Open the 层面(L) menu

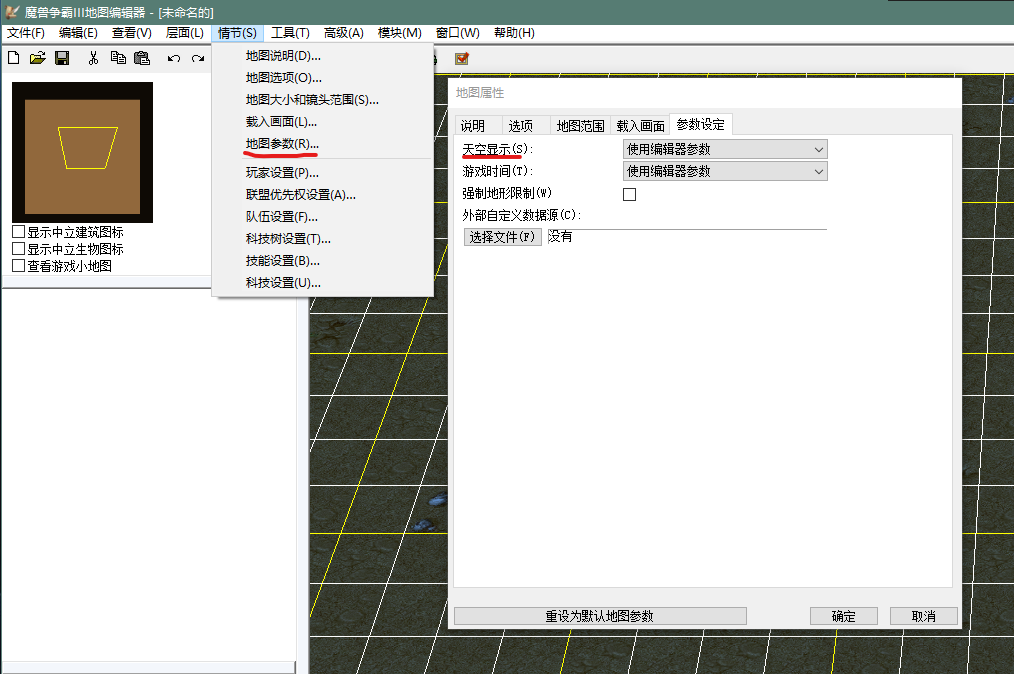click(x=185, y=33)
